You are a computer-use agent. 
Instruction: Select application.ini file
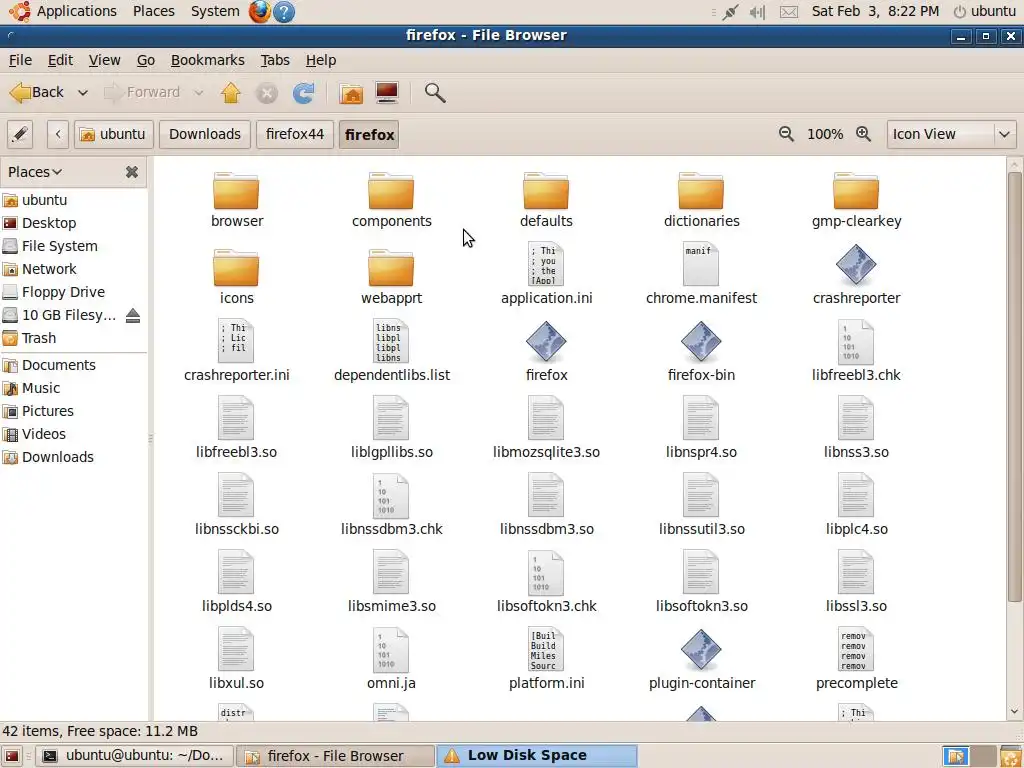(546, 264)
